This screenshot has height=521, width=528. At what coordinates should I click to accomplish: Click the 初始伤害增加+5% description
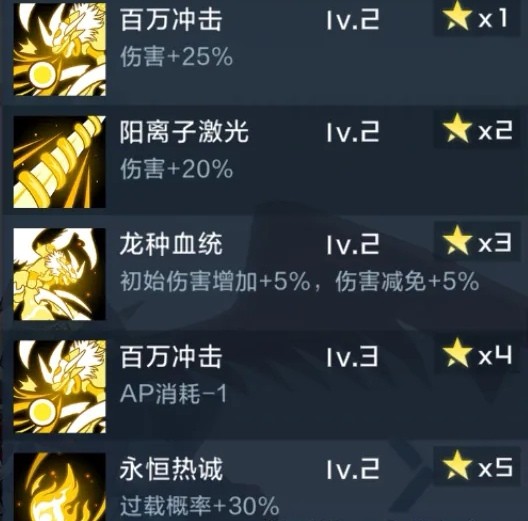[215, 281]
